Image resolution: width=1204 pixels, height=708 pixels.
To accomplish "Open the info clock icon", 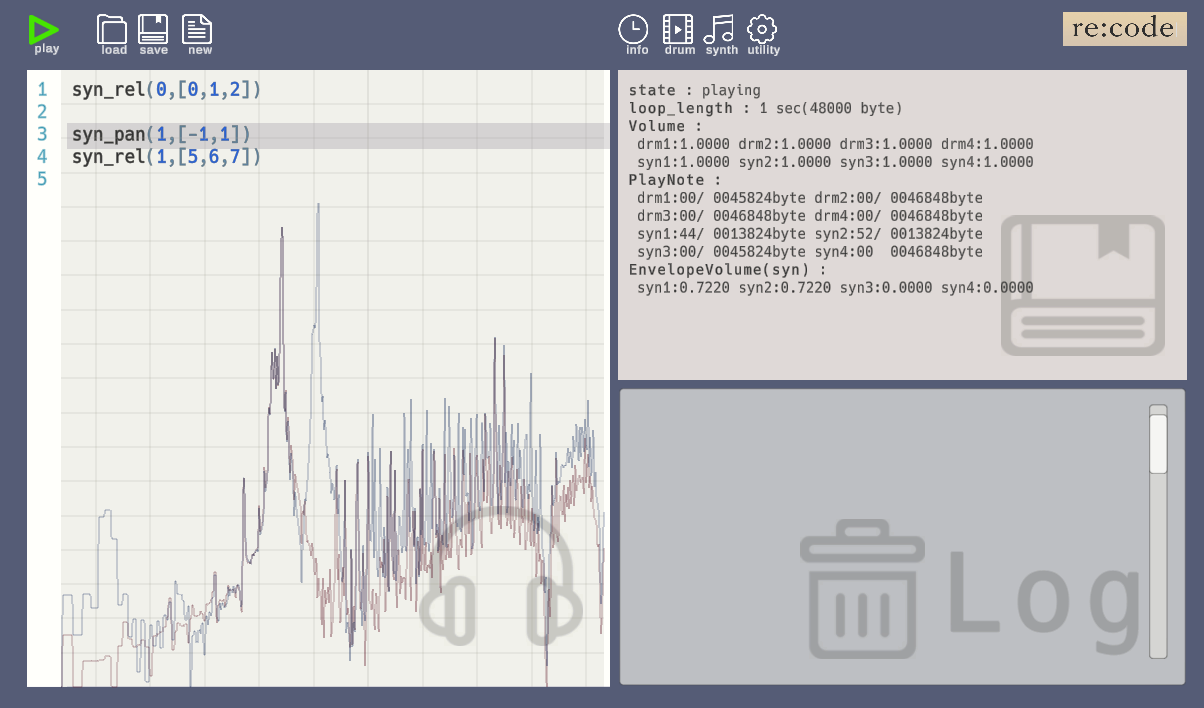I will pos(634,34).
